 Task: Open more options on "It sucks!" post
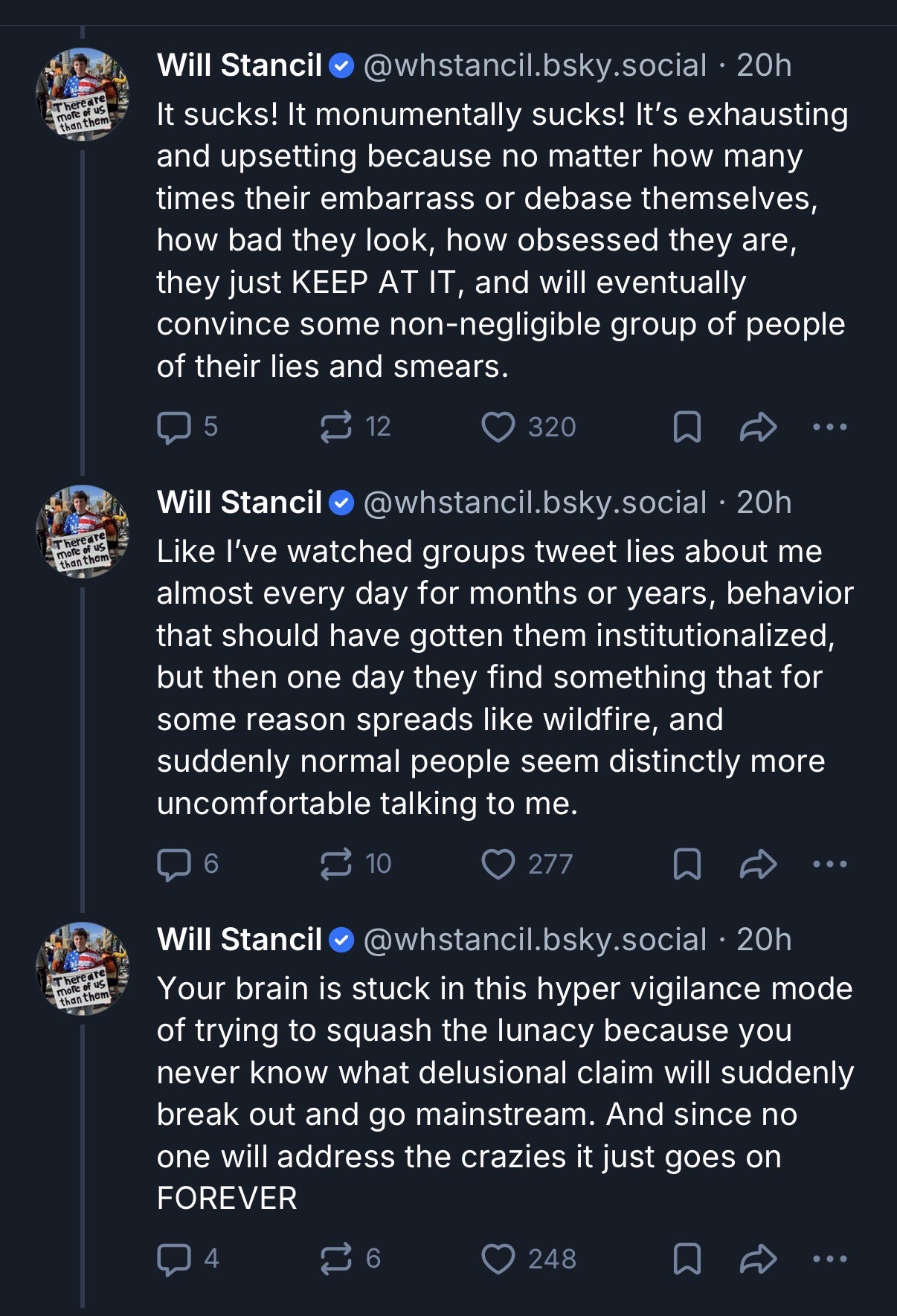(830, 428)
